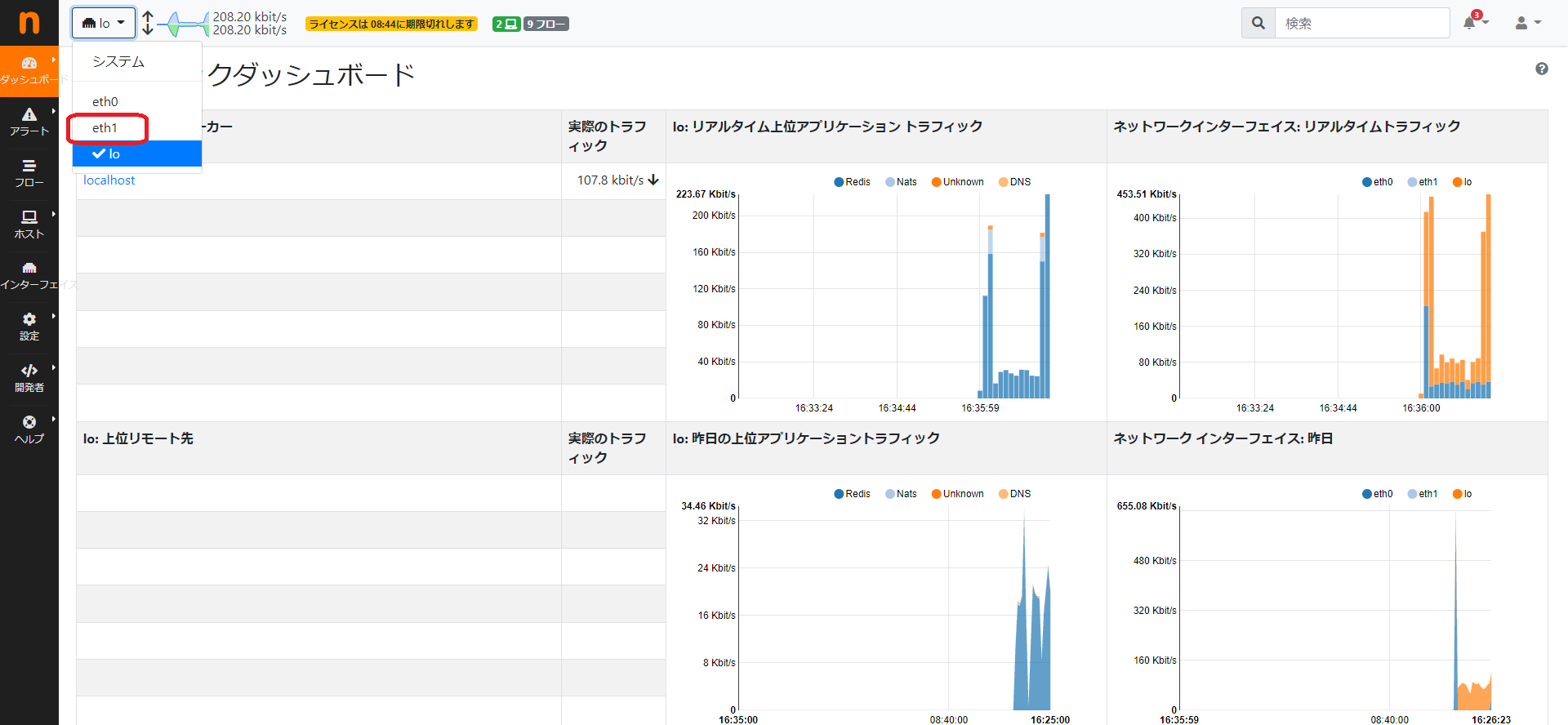Open the フロー sidebar item

29,173
